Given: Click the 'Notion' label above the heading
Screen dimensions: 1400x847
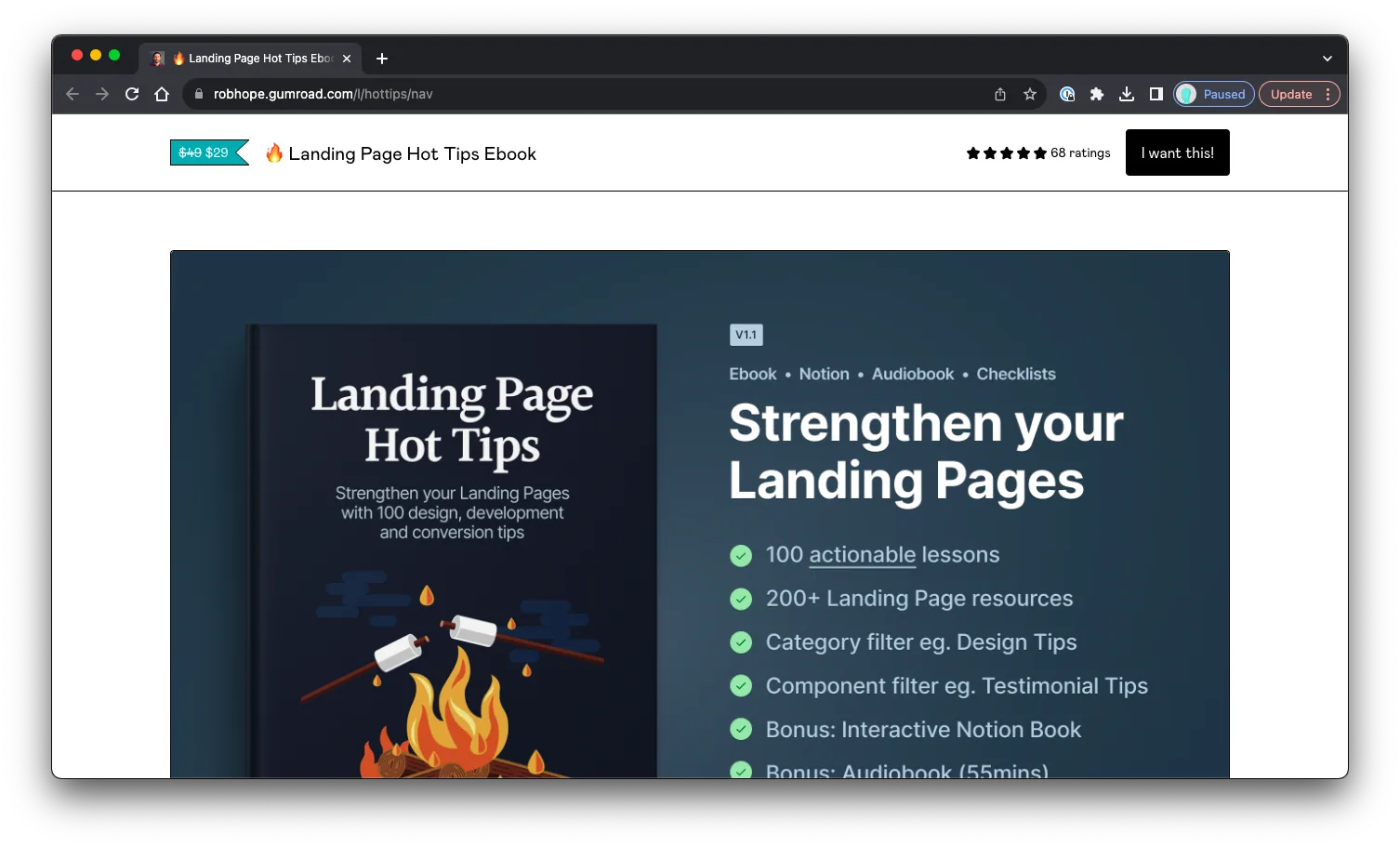Looking at the screenshot, I should [825, 374].
